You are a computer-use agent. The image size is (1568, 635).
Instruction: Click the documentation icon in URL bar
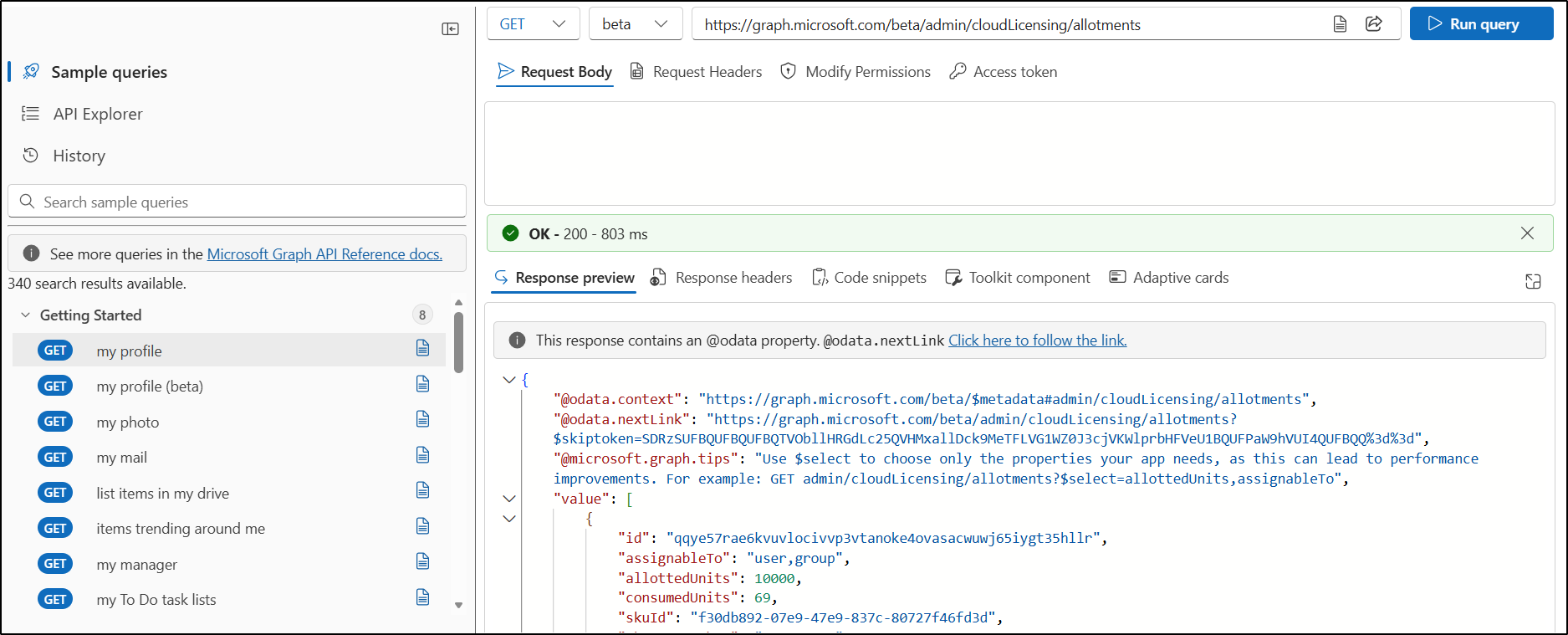pos(1340,24)
